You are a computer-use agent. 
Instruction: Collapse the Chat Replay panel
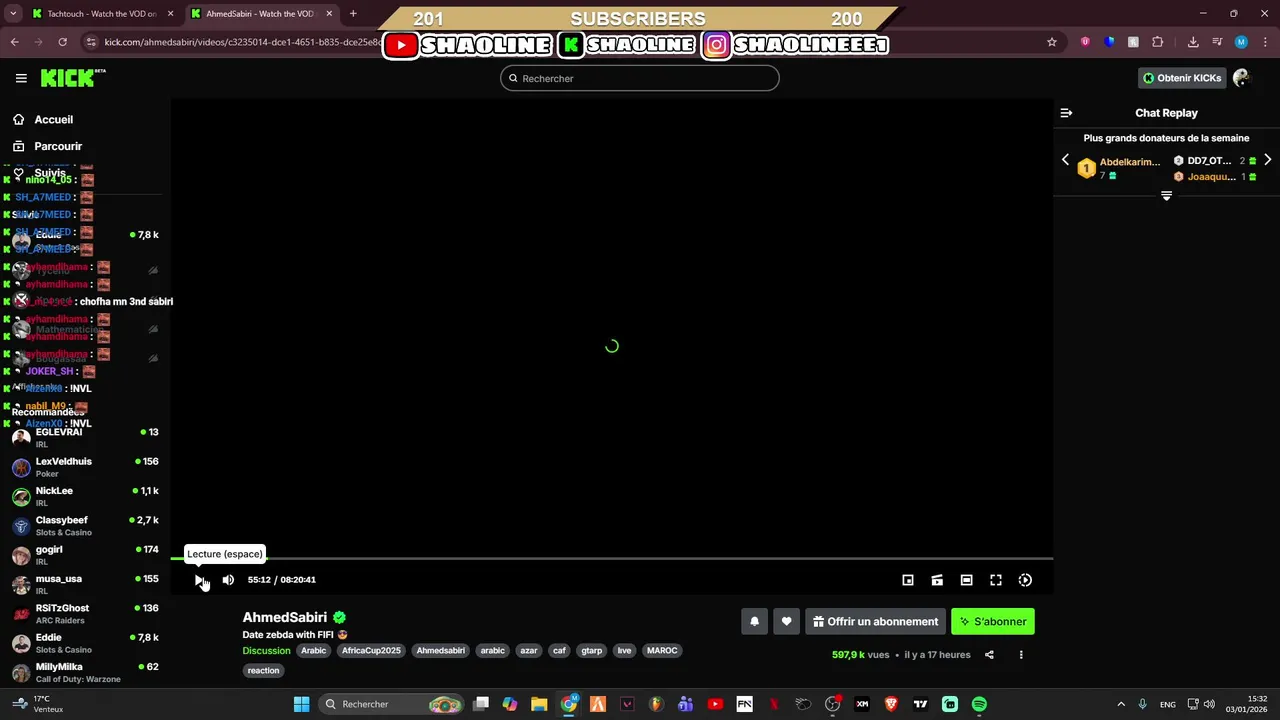tap(1066, 113)
